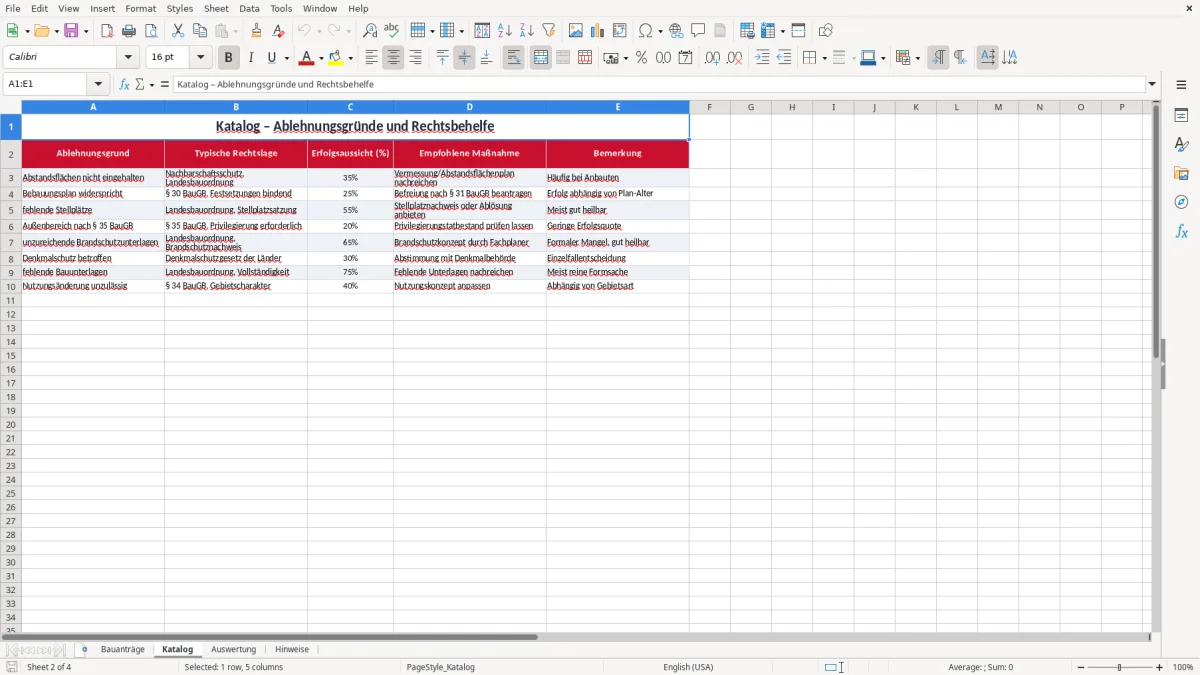Insert a chart
This screenshot has width=1200, height=675.
click(598, 31)
